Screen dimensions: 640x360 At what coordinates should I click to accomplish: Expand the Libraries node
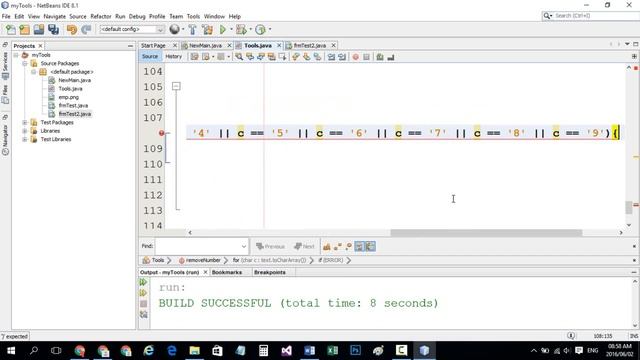25,131
